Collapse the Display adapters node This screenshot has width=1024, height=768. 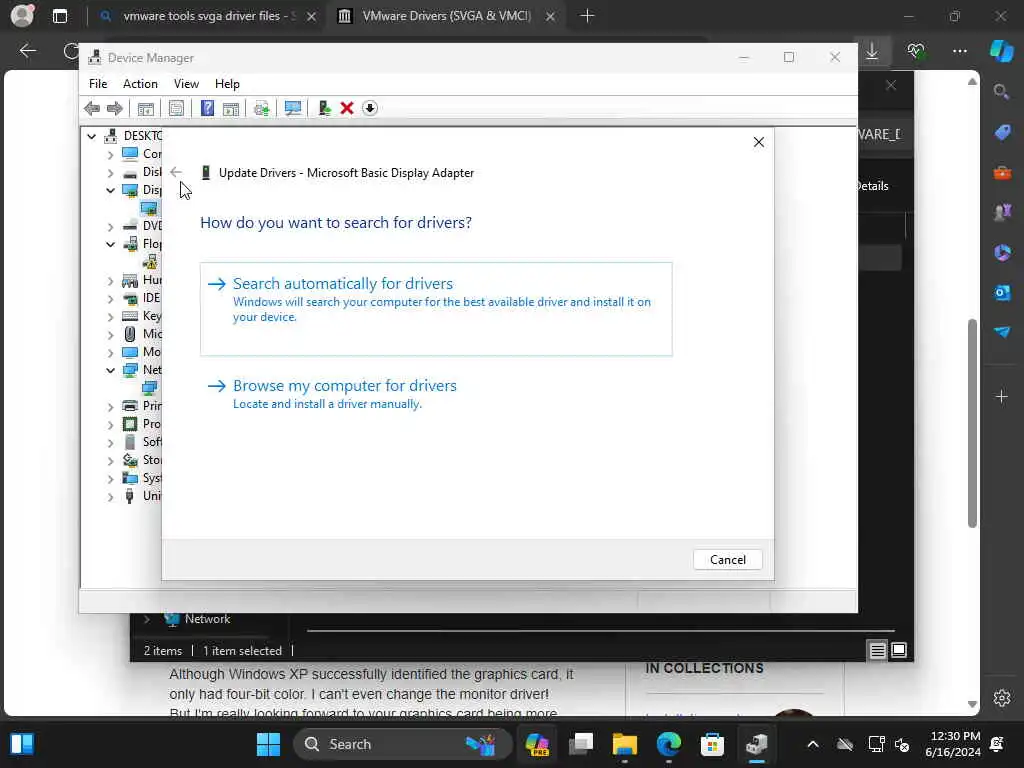click(110, 190)
